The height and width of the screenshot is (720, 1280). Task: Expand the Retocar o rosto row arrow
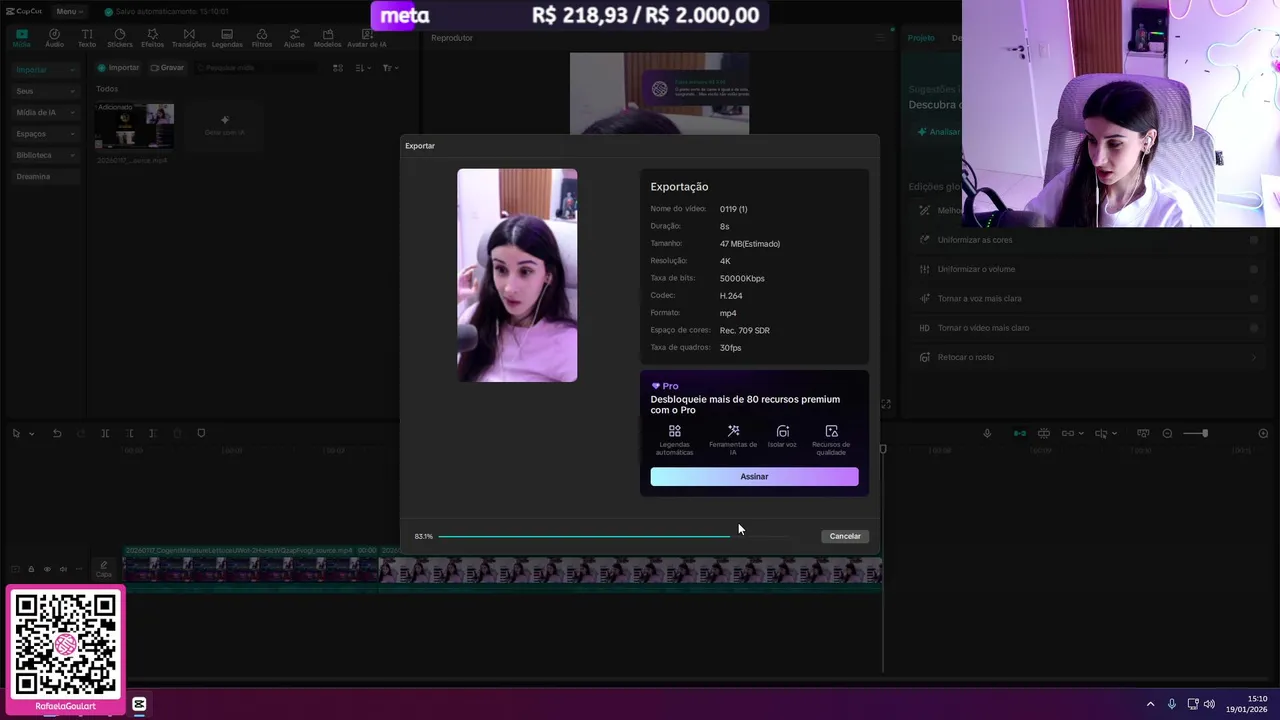1254,357
